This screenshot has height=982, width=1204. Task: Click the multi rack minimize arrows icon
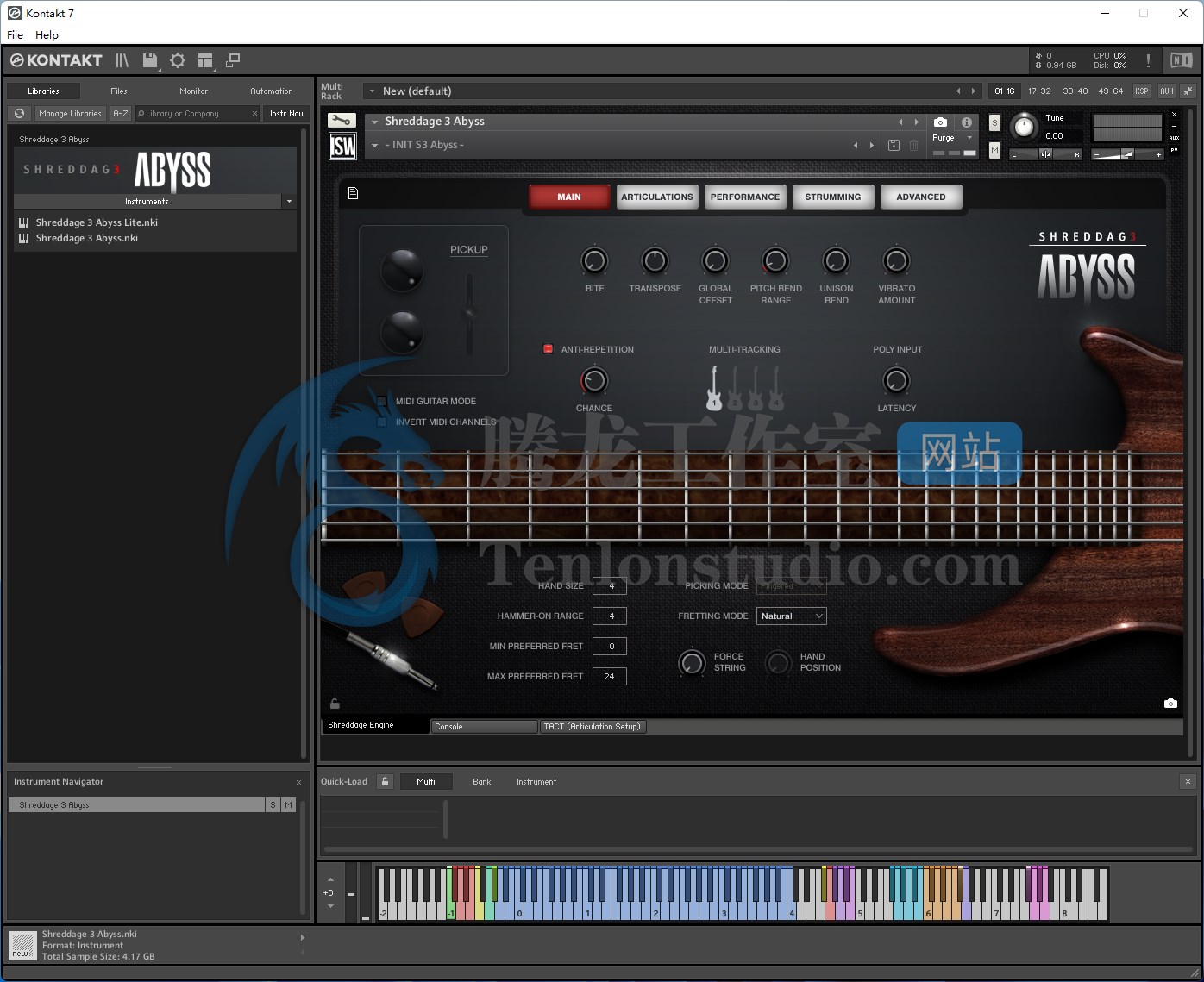click(1188, 91)
